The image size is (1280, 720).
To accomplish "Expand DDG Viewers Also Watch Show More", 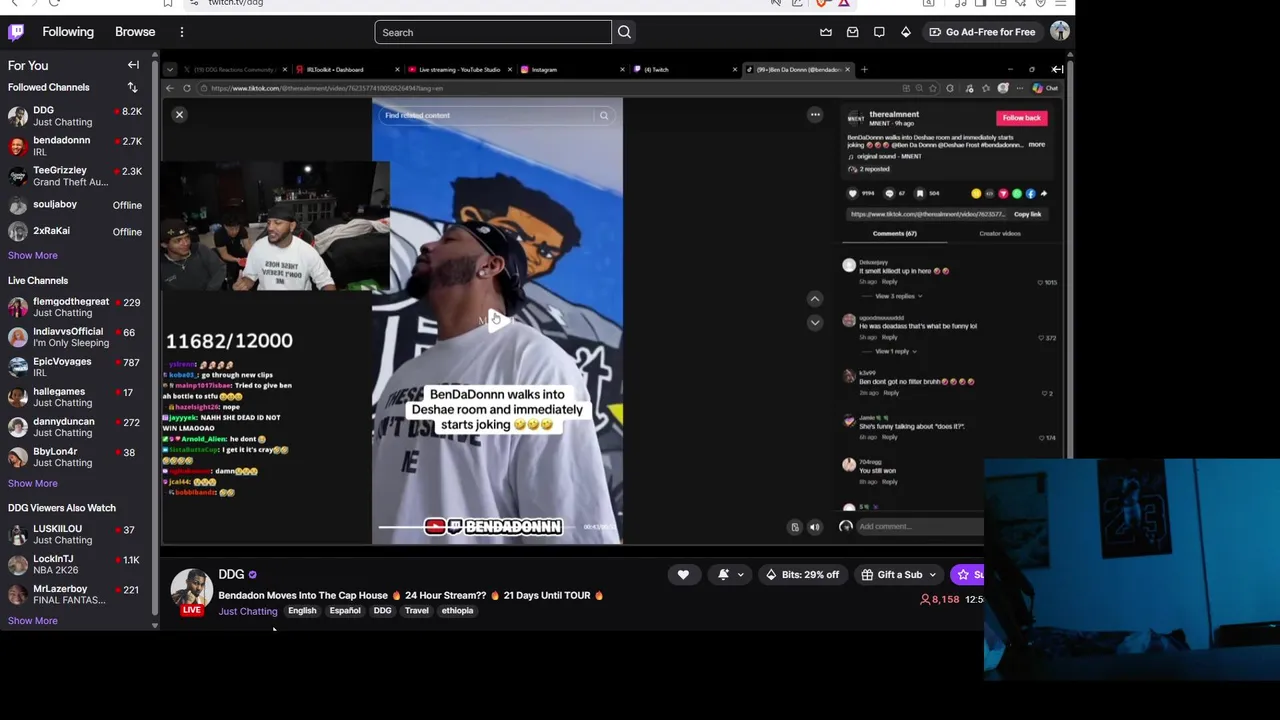I will [x=33, y=621].
